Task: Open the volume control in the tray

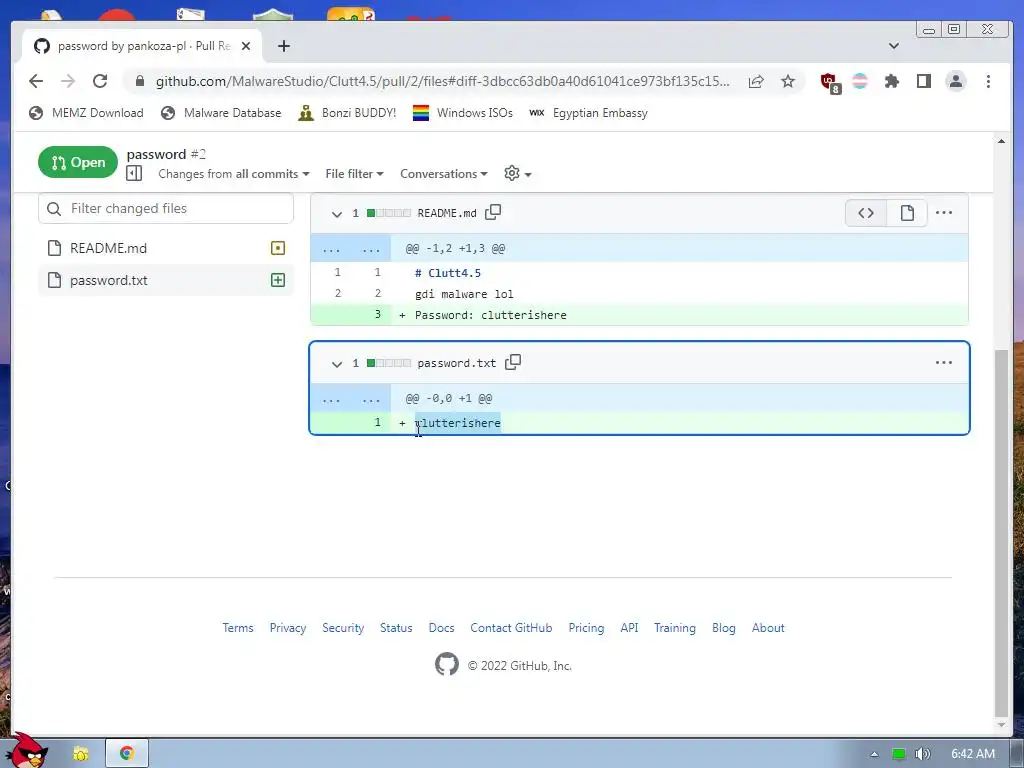Action: click(x=922, y=754)
